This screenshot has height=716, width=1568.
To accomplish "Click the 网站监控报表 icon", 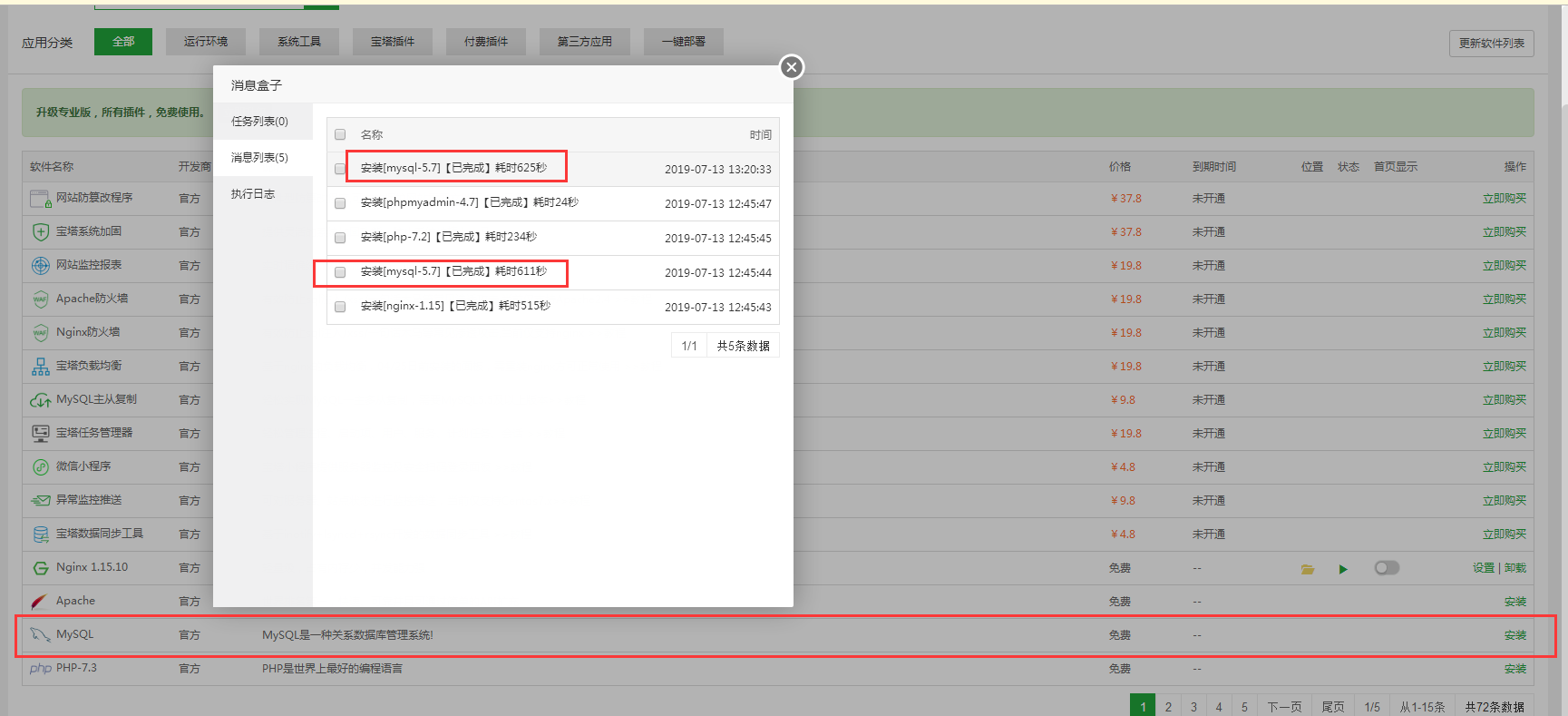I will pyautogui.click(x=41, y=265).
